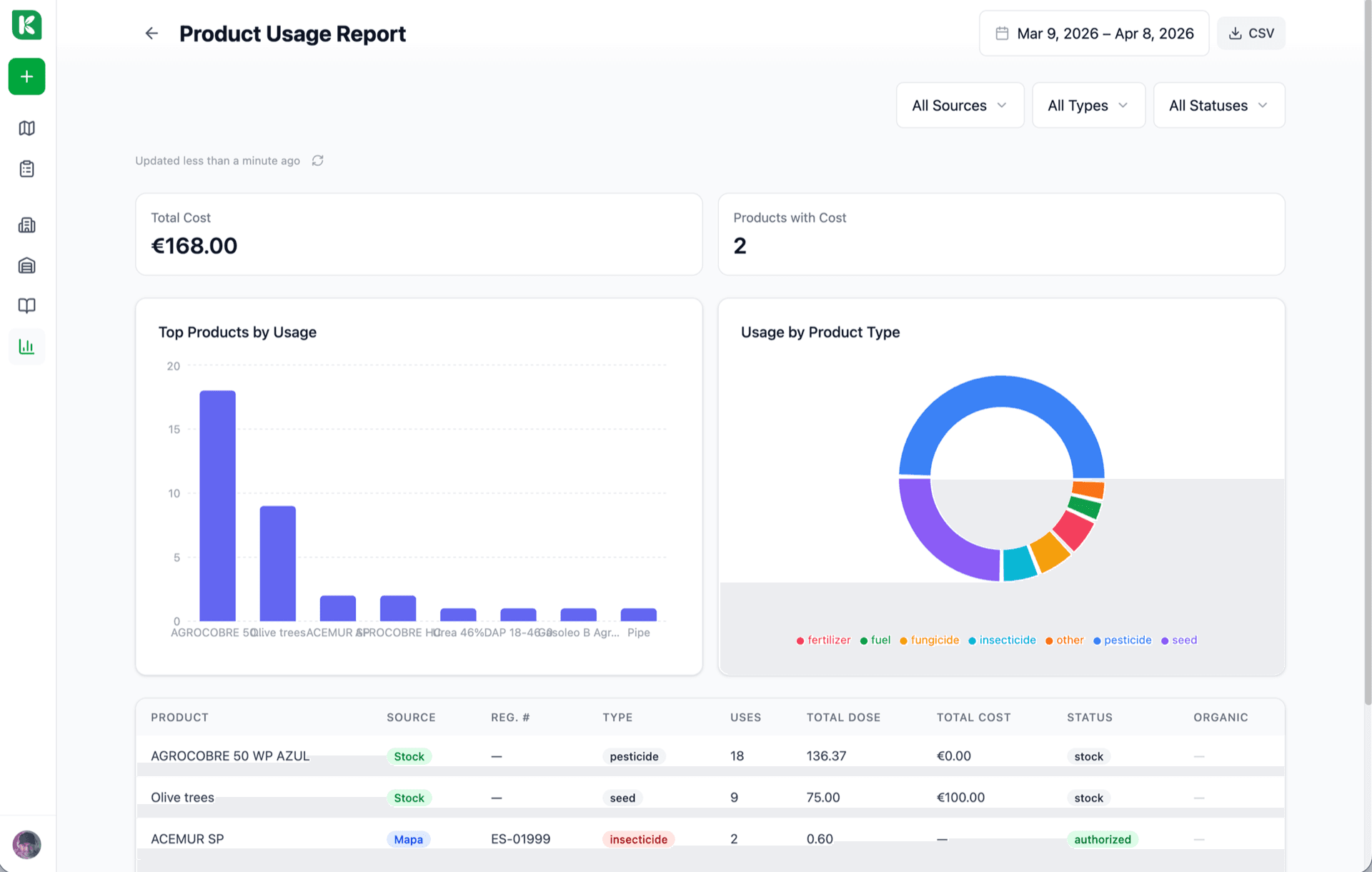Open the warehouse storage section
This screenshot has width=1372, height=872.
click(26, 265)
